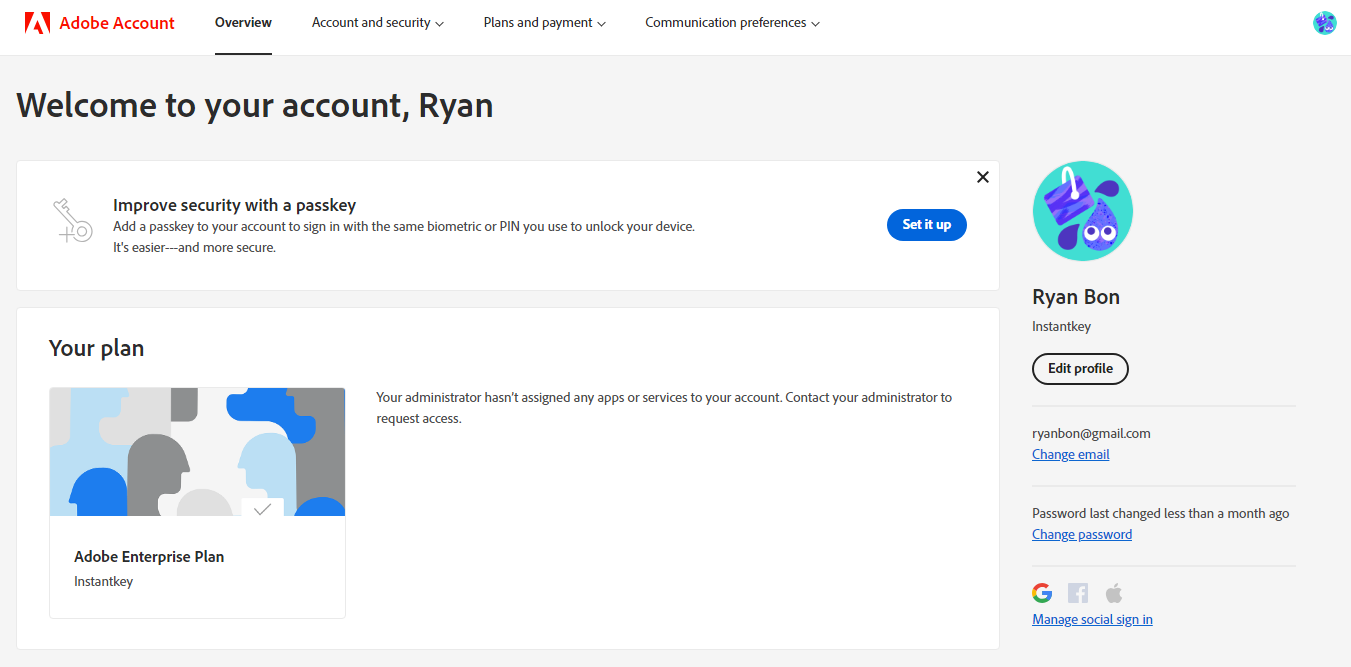Open the Manage social sign in link

1092,620
